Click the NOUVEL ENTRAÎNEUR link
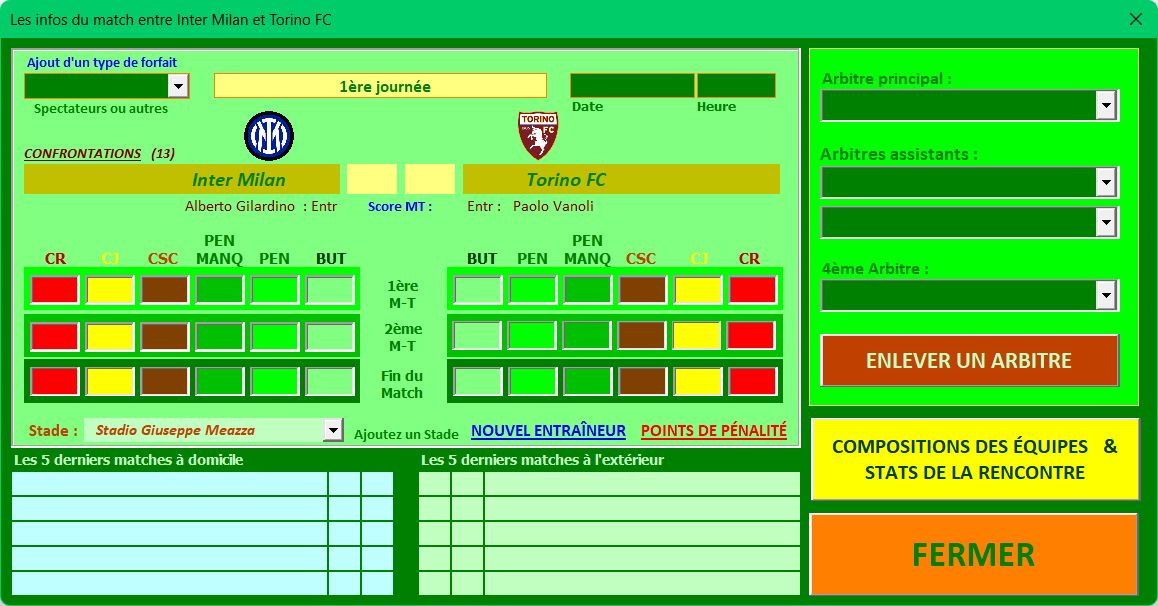 548,431
